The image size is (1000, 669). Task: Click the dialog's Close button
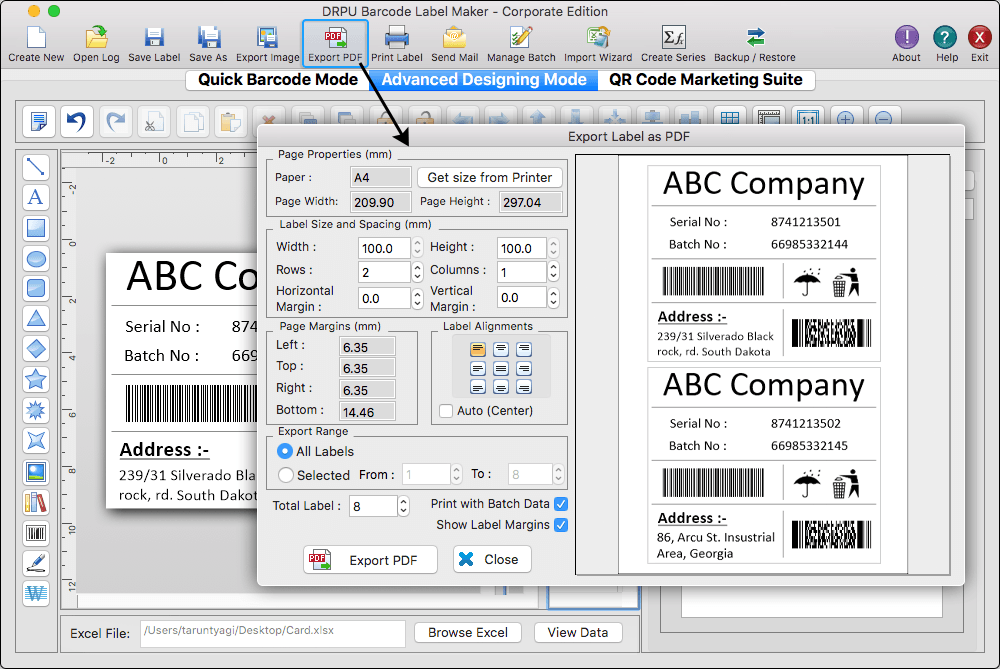coord(492,559)
